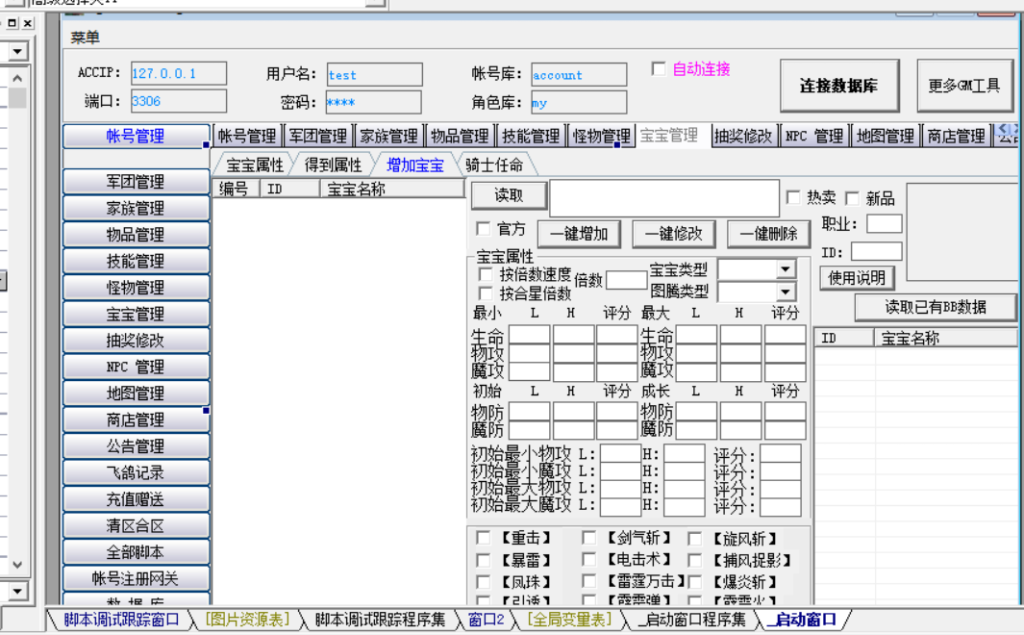Click the 军团管理 sidebar button

pos(136,181)
